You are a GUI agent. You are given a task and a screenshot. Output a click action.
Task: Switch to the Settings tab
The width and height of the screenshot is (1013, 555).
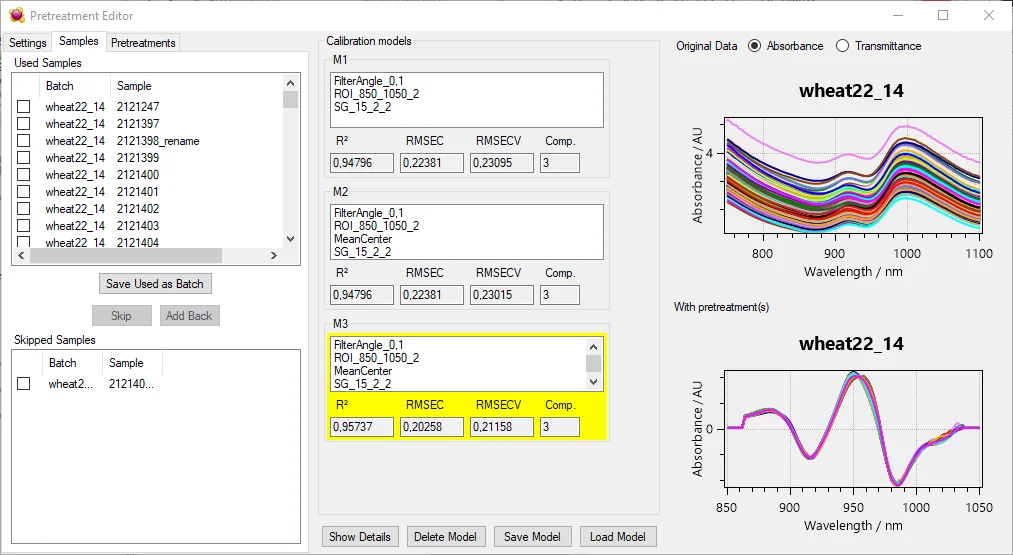(28, 43)
